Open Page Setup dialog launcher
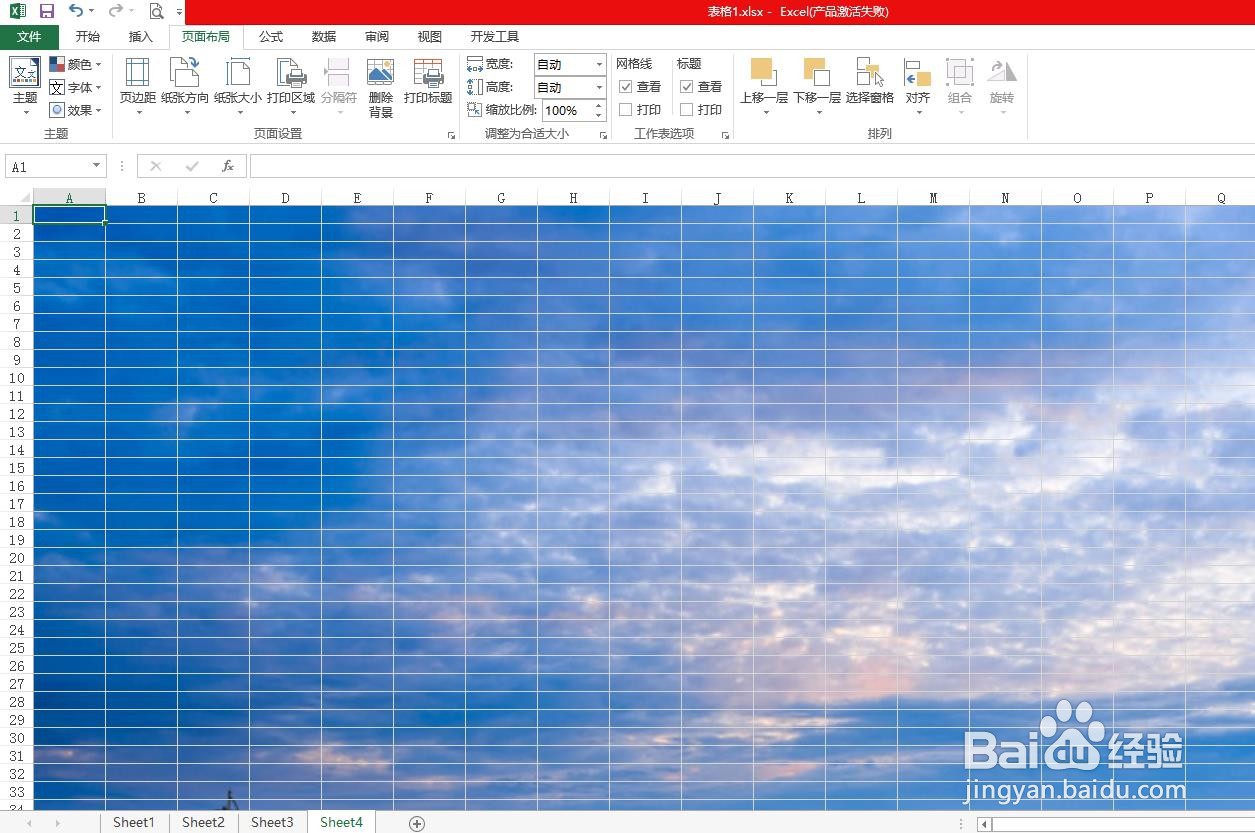This screenshot has height=833, width=1255. coord(451,135)
